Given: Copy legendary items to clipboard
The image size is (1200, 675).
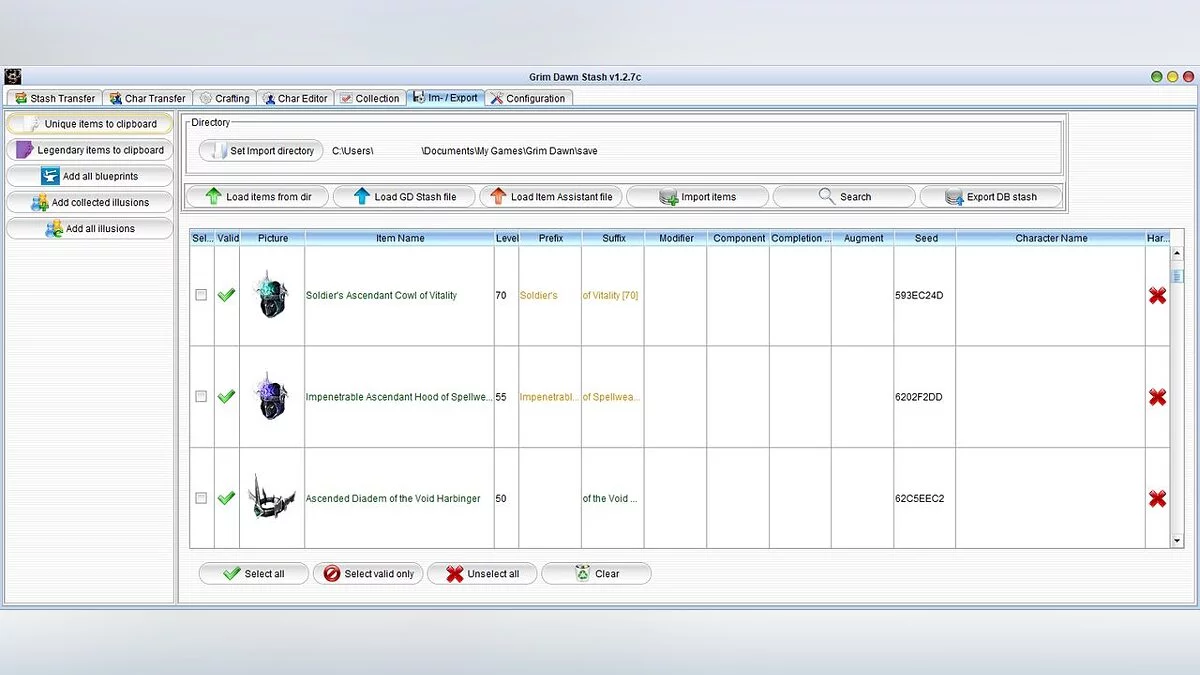Looking at the screenshot, I should click(89, 150).
